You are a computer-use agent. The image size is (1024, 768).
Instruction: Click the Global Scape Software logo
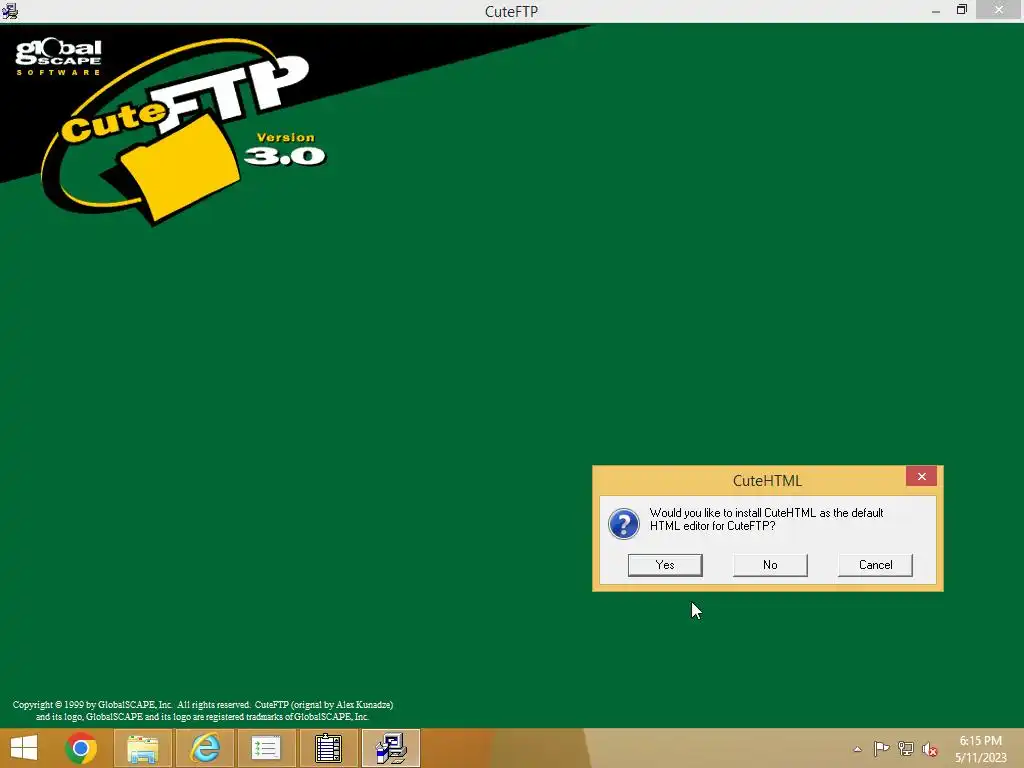tap(59, 57)
